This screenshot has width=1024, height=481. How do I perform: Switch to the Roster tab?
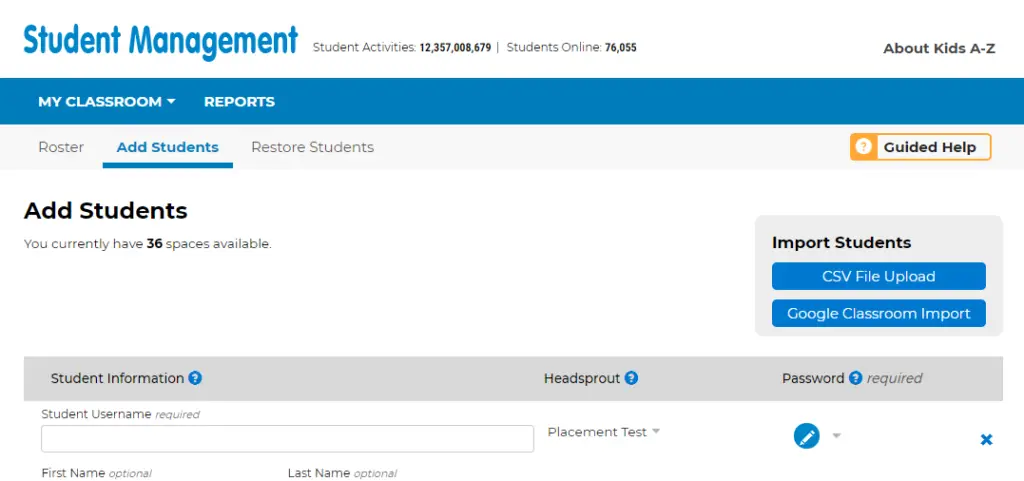(x=61, y=147)
